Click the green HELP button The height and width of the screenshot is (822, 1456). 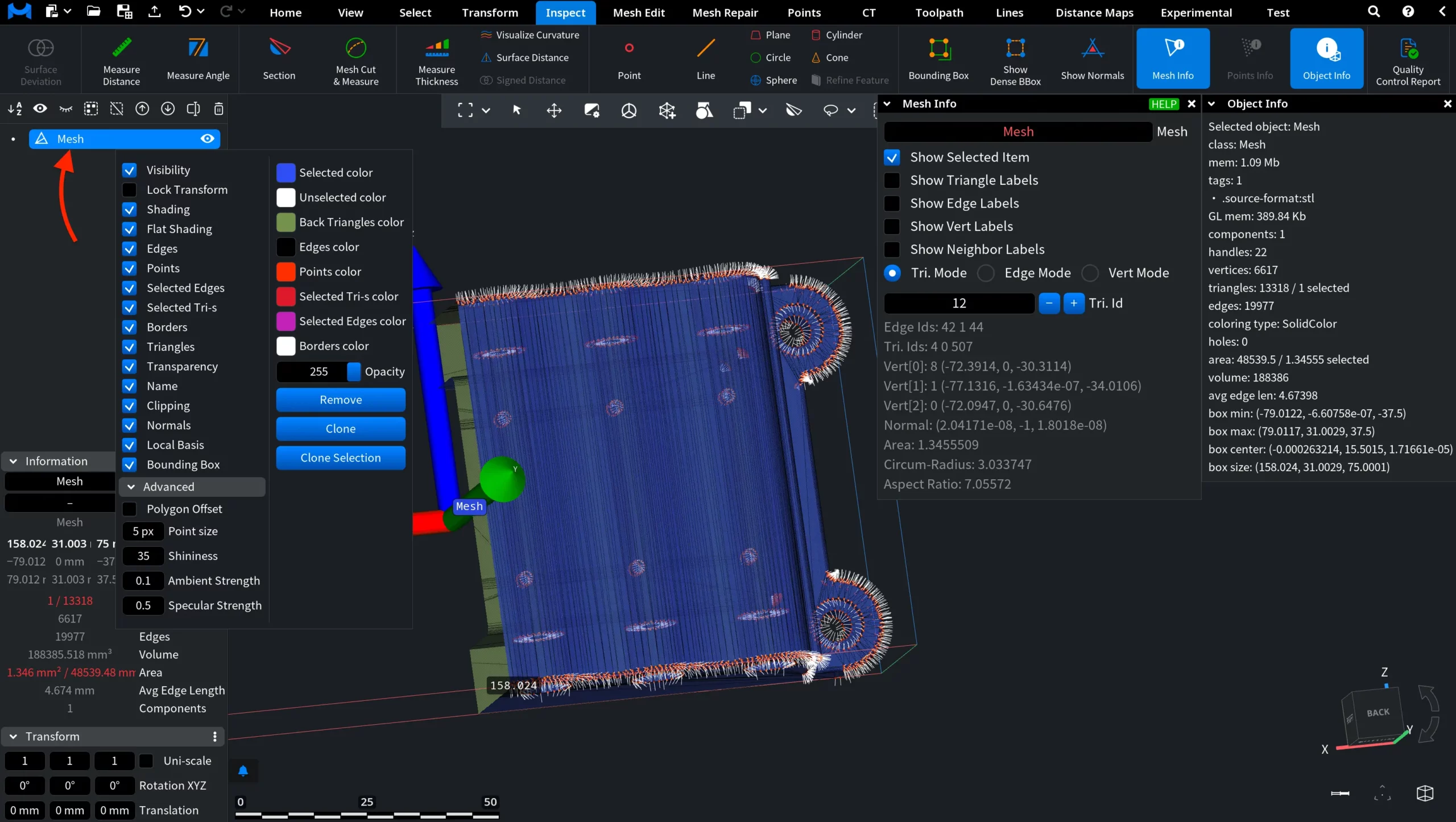[1164, 104]
